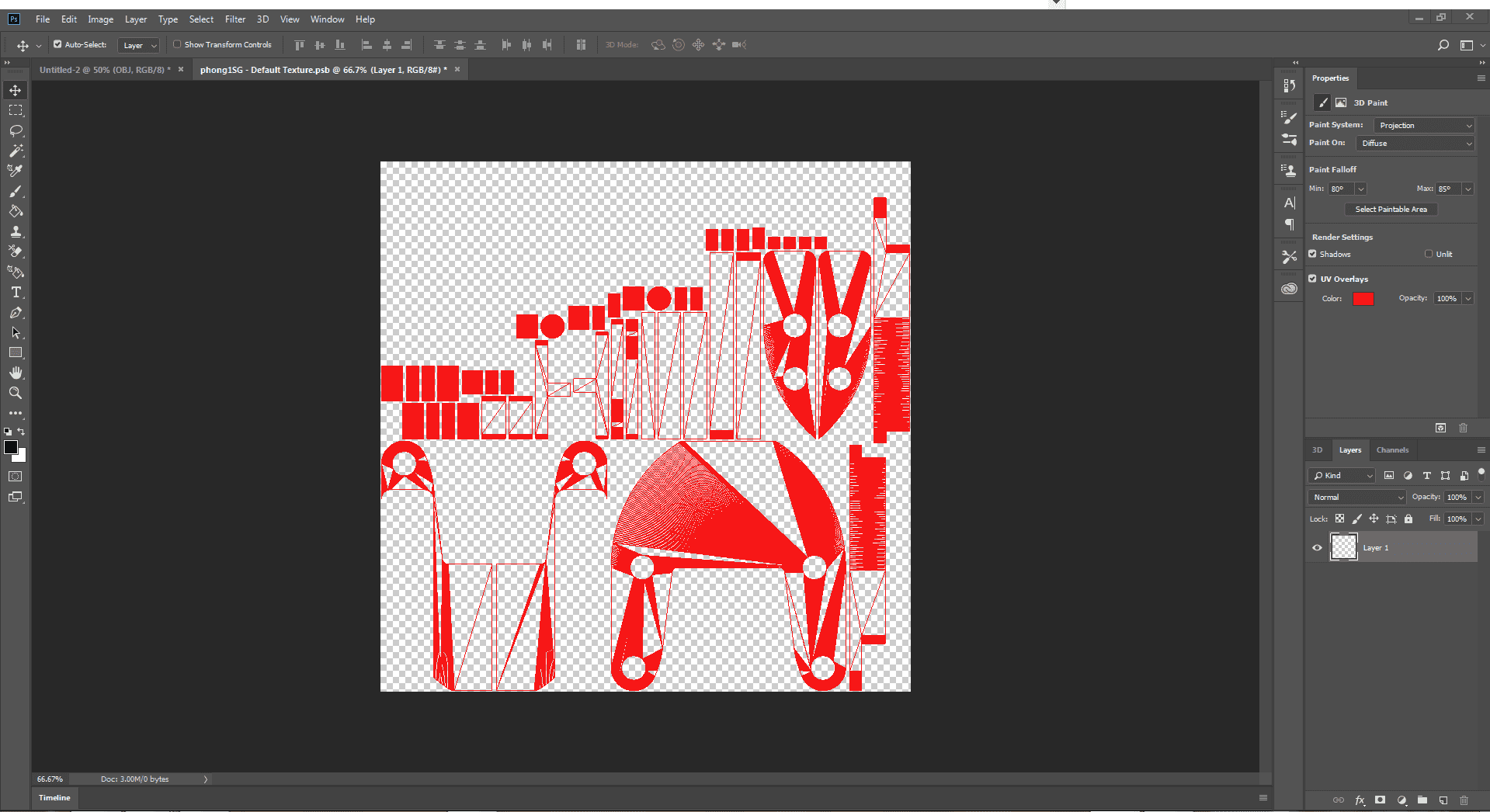Filter layers by type layers icon
This screenshot has width=1490, height=812.
pyautogui.click(x=1426, y=475)
